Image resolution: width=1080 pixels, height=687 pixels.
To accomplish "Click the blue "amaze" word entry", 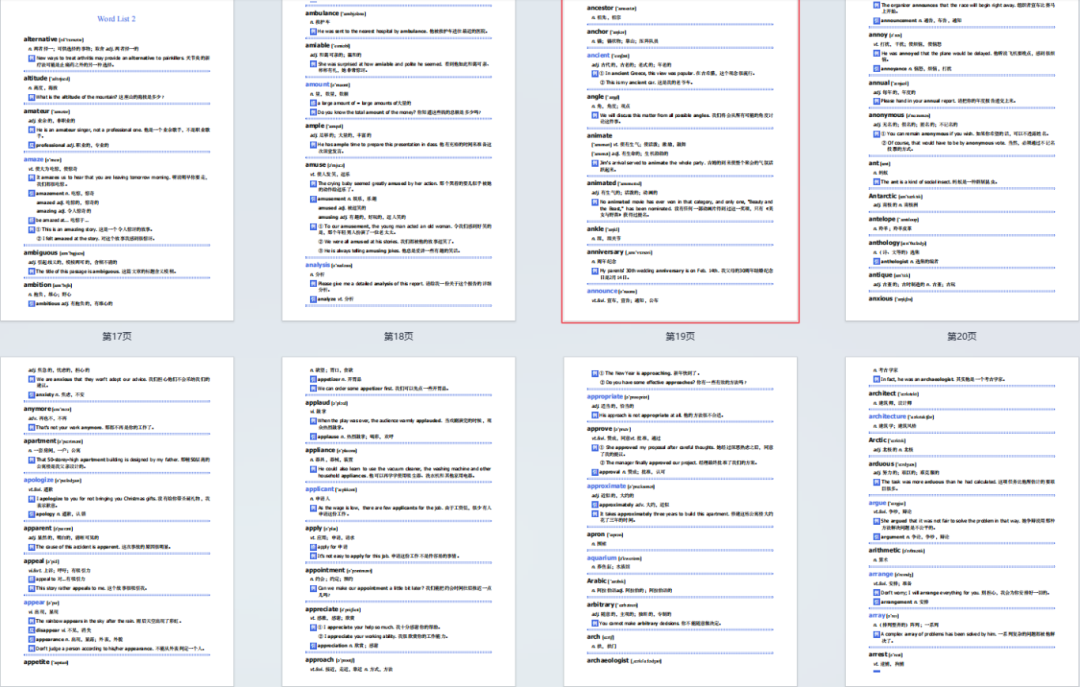I will (x=34, y=160).
